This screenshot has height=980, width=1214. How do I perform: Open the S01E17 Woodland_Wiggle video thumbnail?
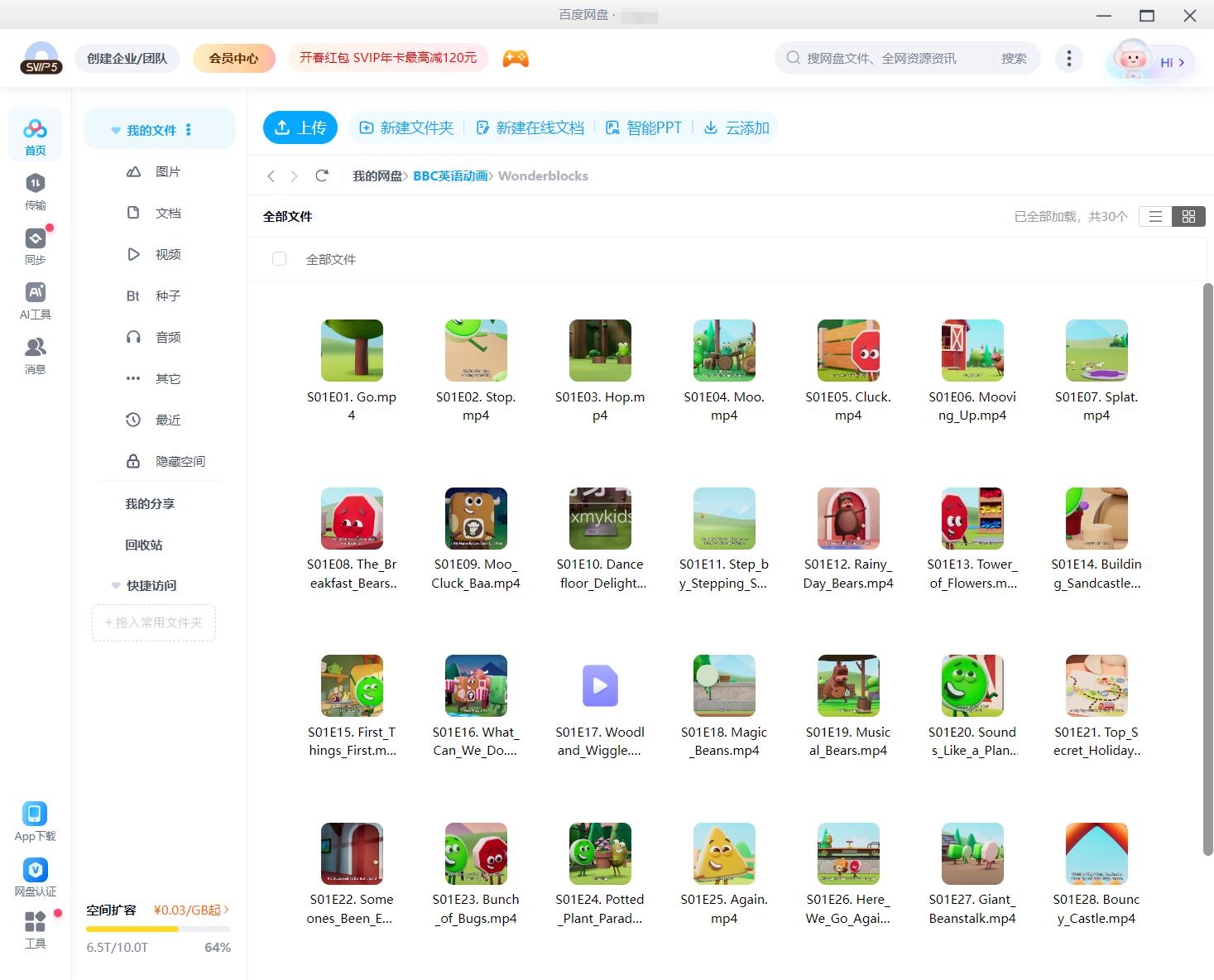600,685
